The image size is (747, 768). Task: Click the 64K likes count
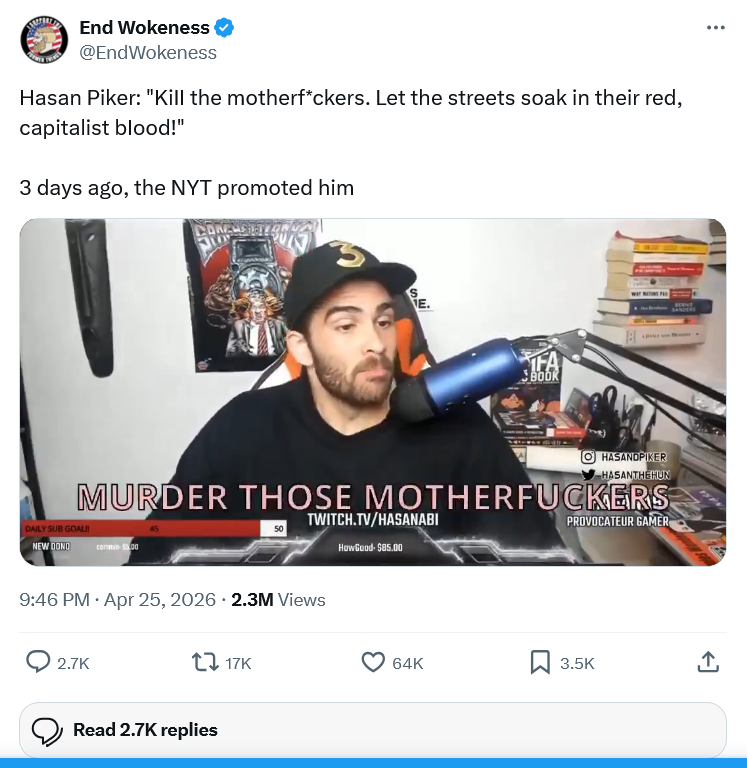[x=408, y=663]
